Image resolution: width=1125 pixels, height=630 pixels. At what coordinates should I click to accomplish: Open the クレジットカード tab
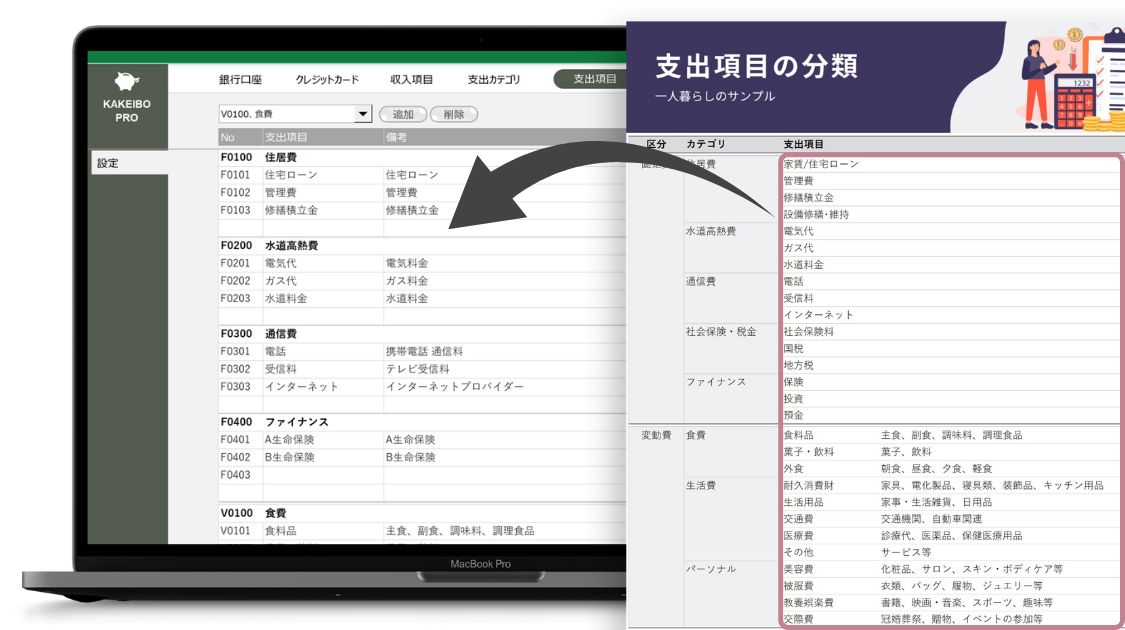click(x=327, y=80)
